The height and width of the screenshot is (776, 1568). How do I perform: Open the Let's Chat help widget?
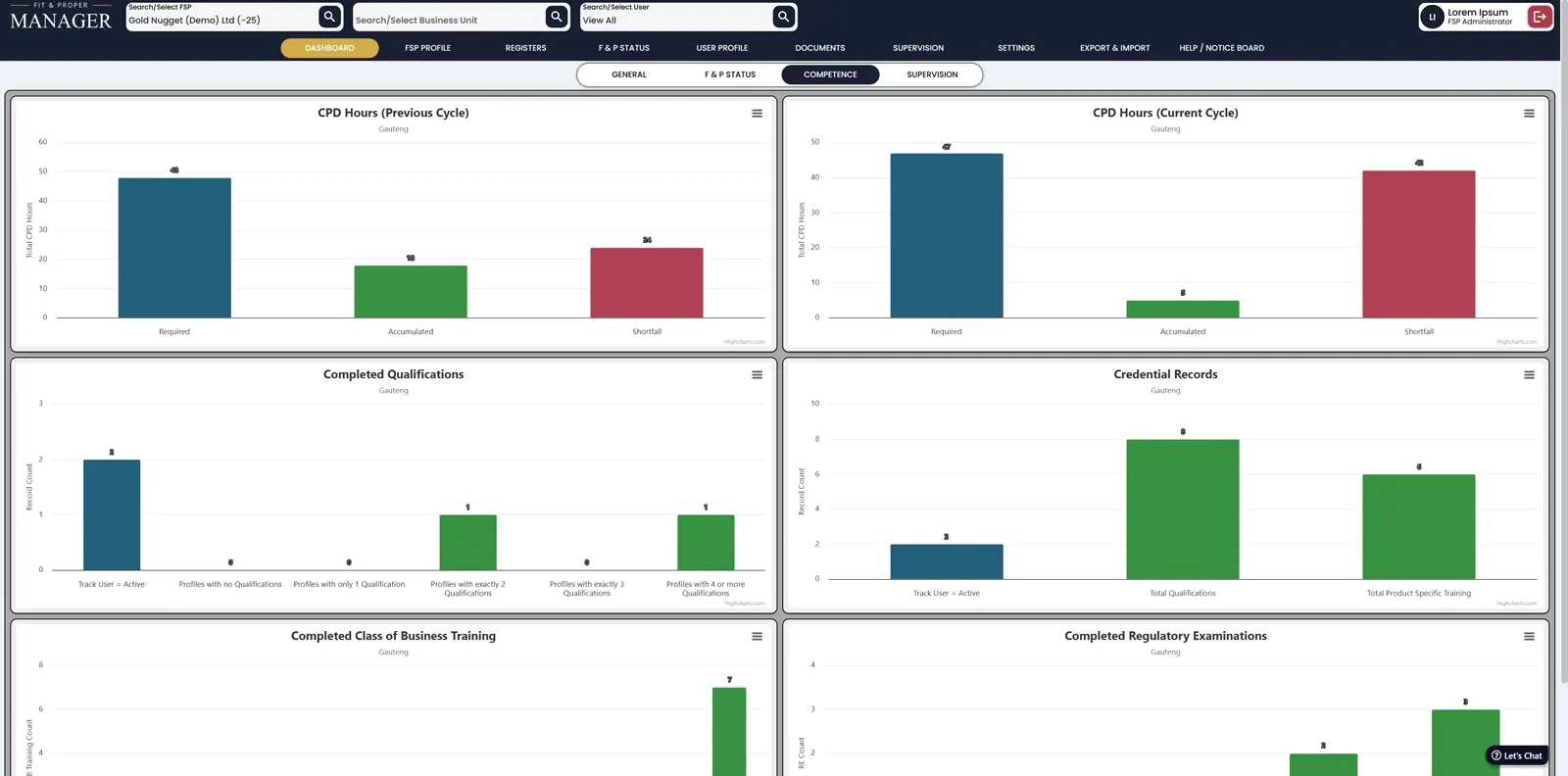click(x=1516, y=755)
